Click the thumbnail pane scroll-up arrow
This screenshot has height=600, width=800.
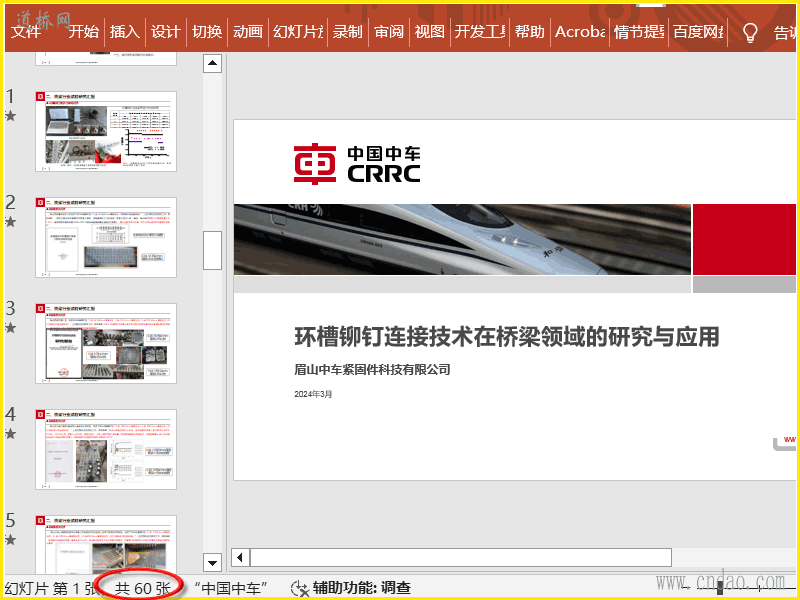[x=212, y=64]
